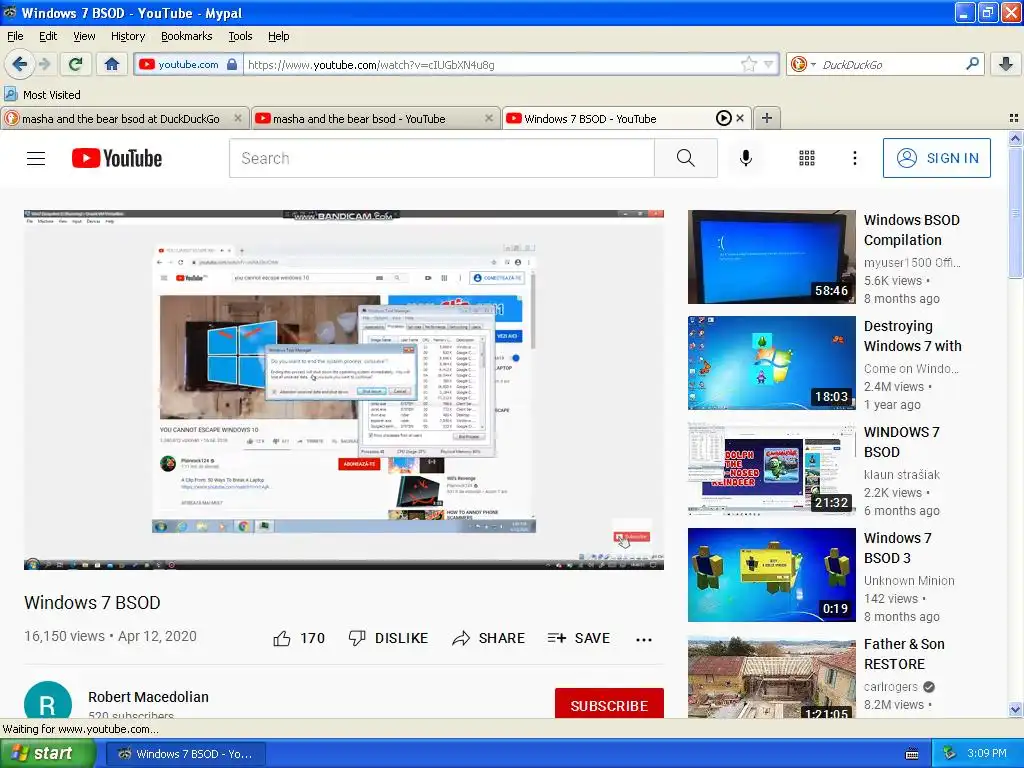Click the YouTube search magnifier button

(x=686, y=158)
